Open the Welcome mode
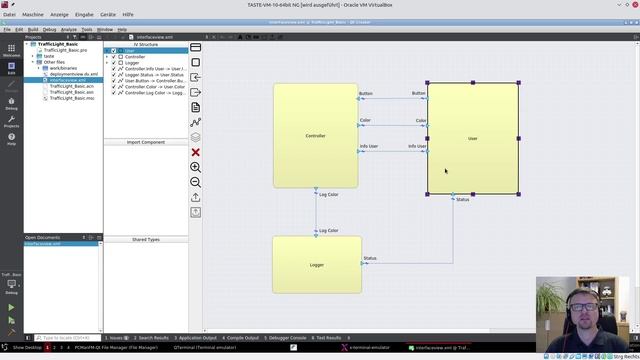Image resolution: width=640 pixels, height=360 pixels. (11, 51)
